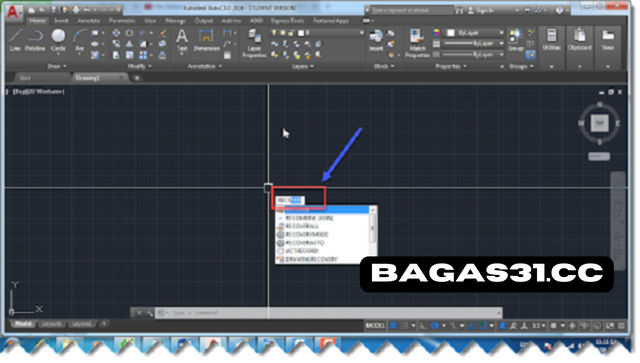Toggle the grid display on status bar
The width and height of the screenshot is (640, 363).
pos(393,325)
